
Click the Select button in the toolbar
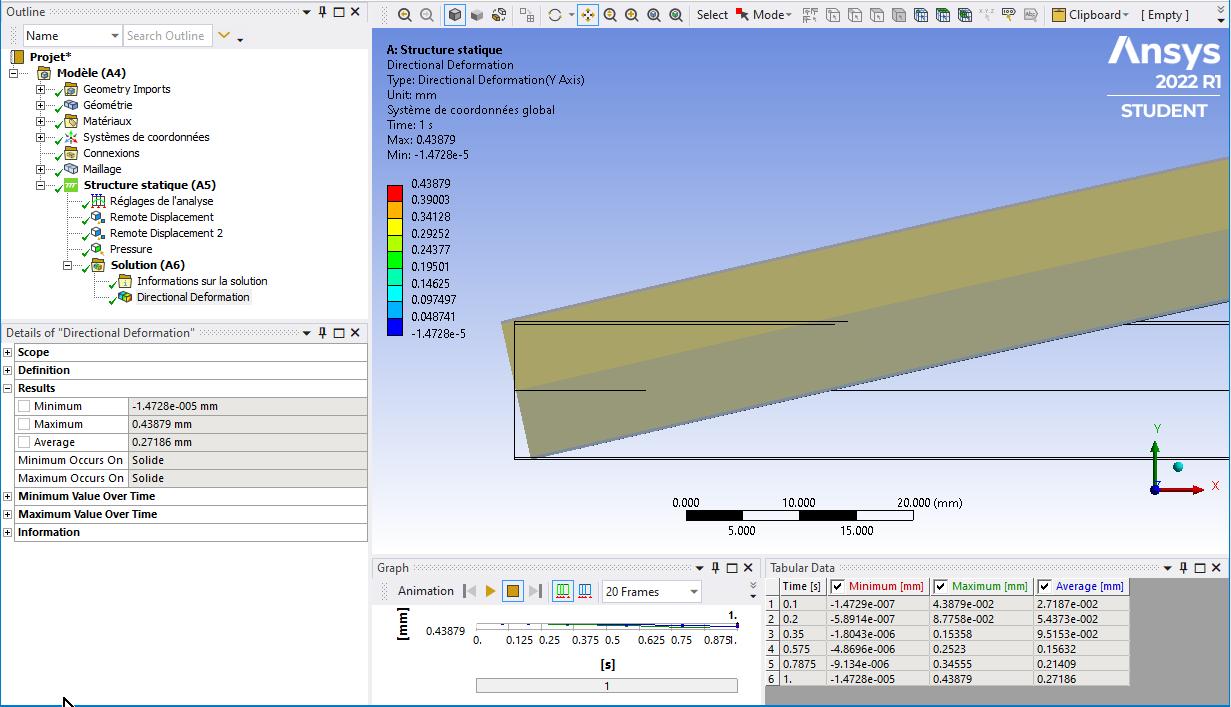(x=712, y=15)
